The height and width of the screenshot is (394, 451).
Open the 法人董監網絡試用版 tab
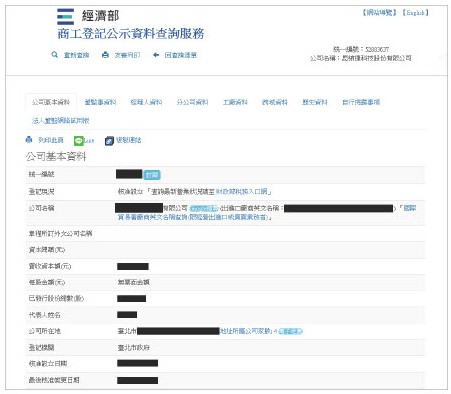[x=61, y=121]
